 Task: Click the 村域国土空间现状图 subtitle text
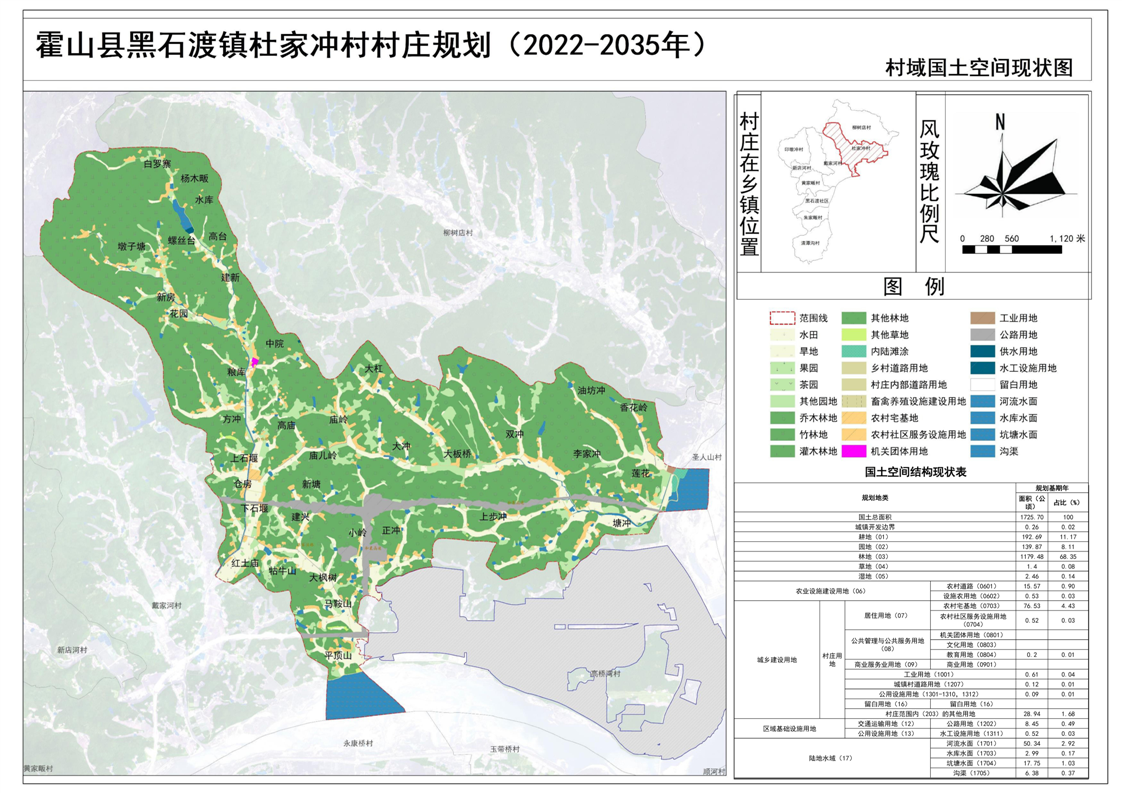pos(978,68)
